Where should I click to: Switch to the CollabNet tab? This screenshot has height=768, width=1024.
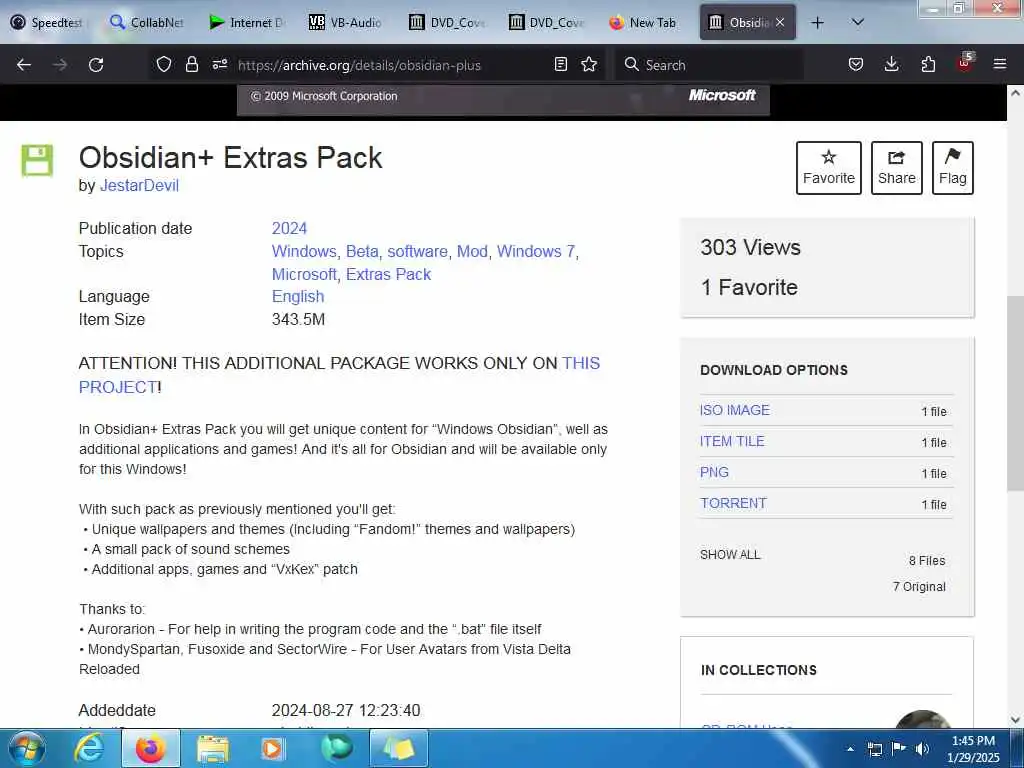[x=149, y=22]
